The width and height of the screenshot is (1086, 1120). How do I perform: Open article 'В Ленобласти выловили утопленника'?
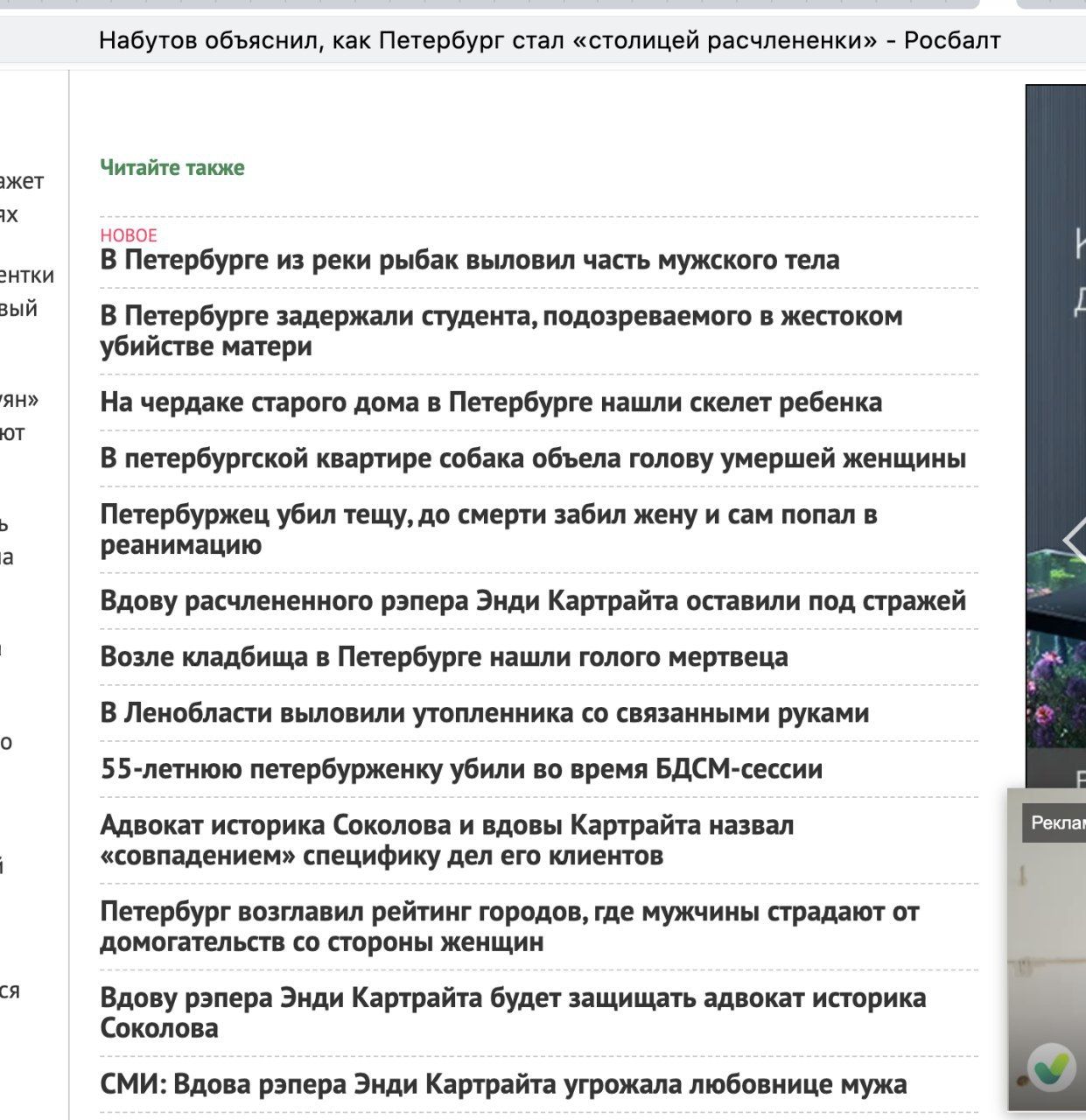click(x=485, y=713)
